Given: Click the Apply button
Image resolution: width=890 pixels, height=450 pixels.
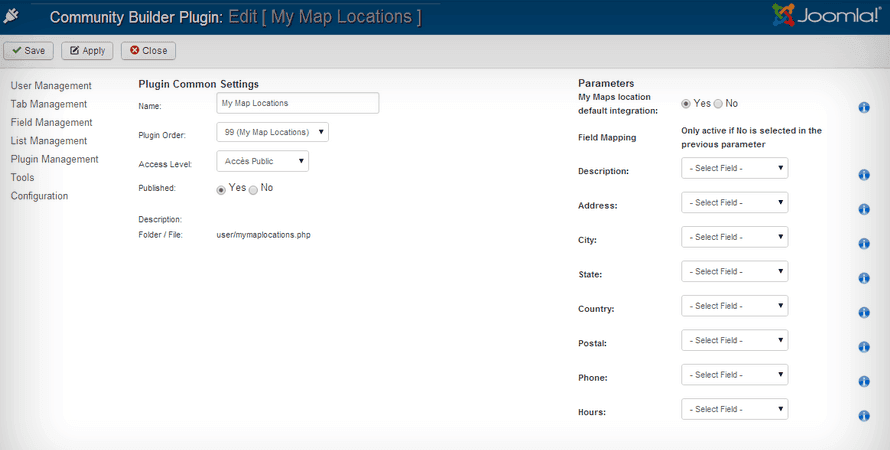Looking at the screenshot, I should pyautogui.click(x=87, y=50).
